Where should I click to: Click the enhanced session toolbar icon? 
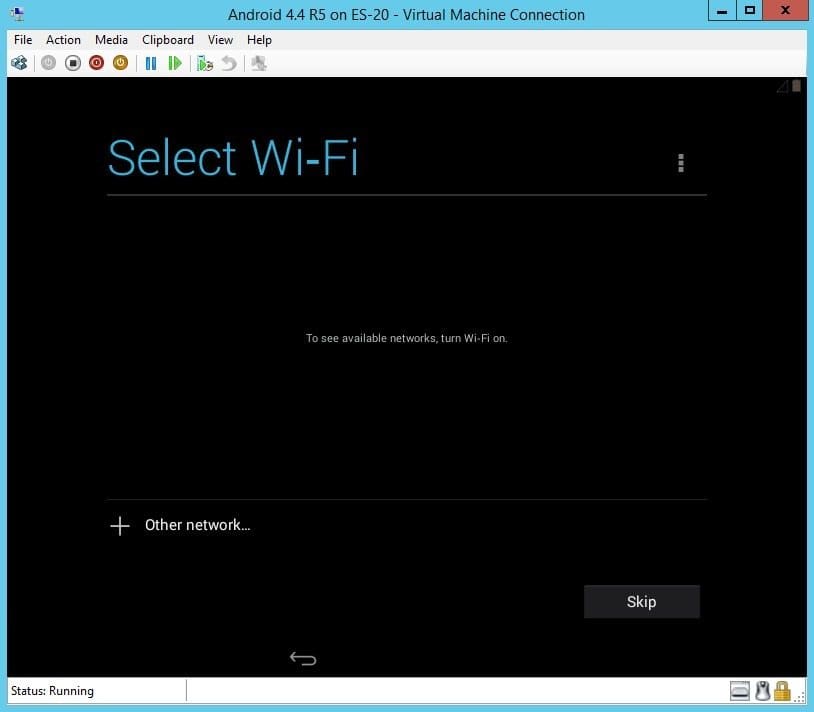point(259,63)
